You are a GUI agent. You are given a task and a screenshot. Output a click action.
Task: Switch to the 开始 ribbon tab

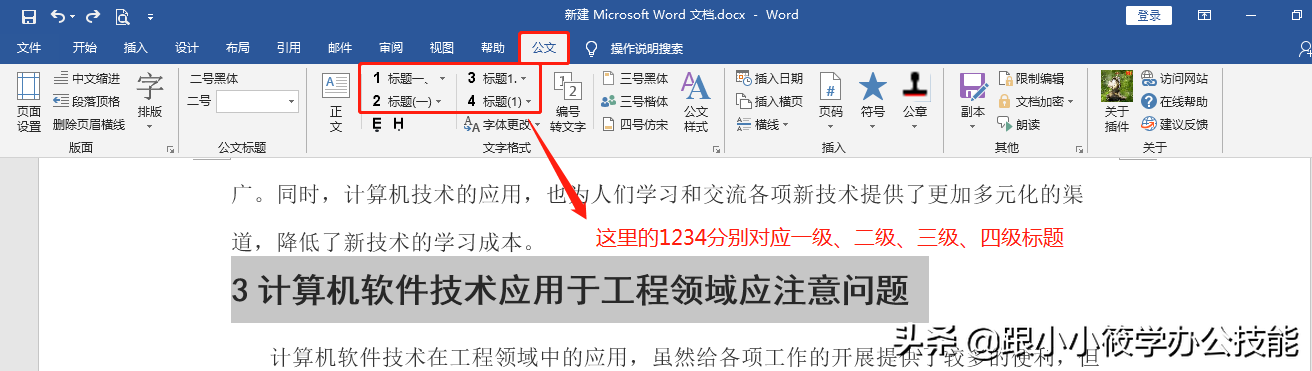(84, 48)
